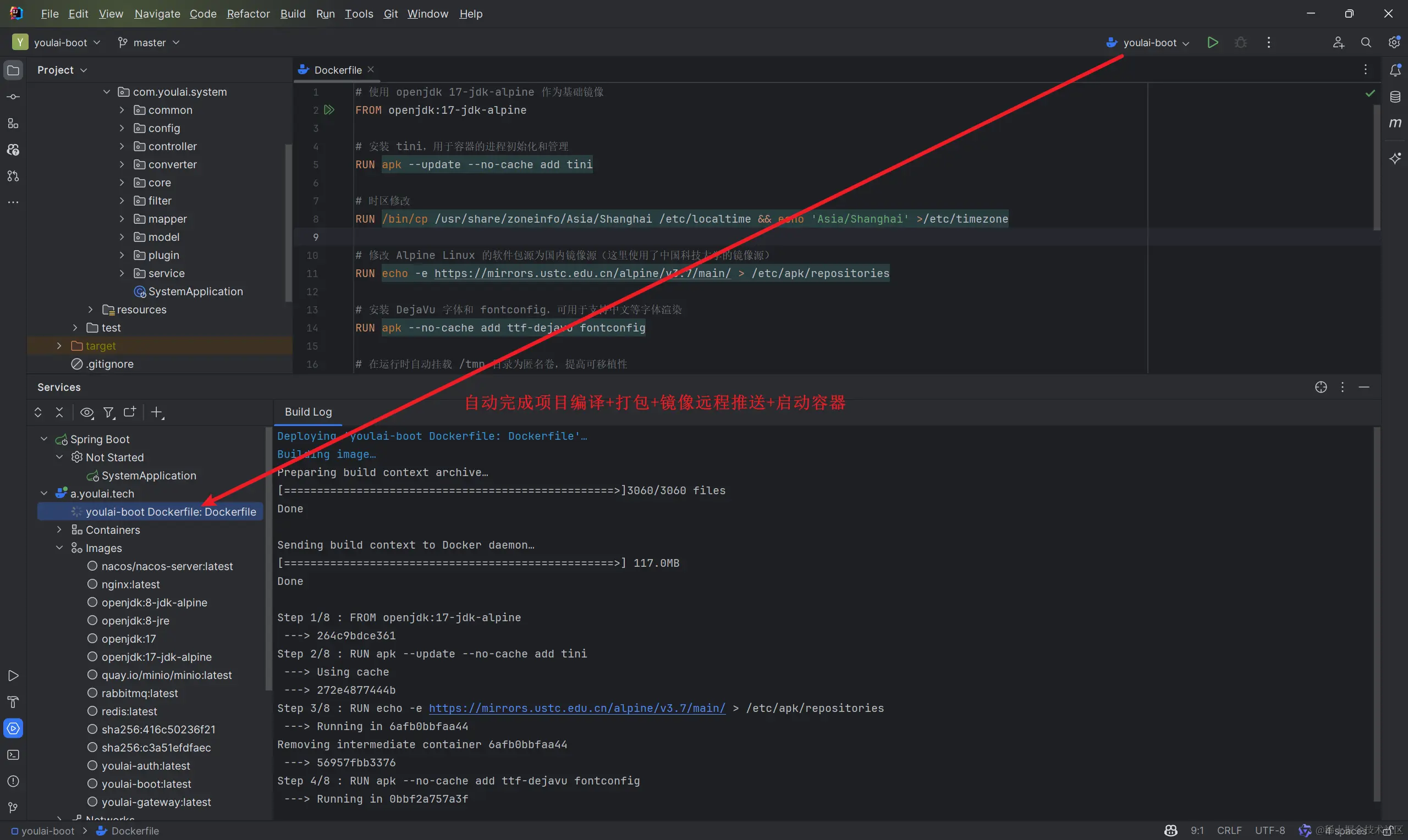Click the Notifications bell icon
1408x840 pixels.
tap(1395, 70)
